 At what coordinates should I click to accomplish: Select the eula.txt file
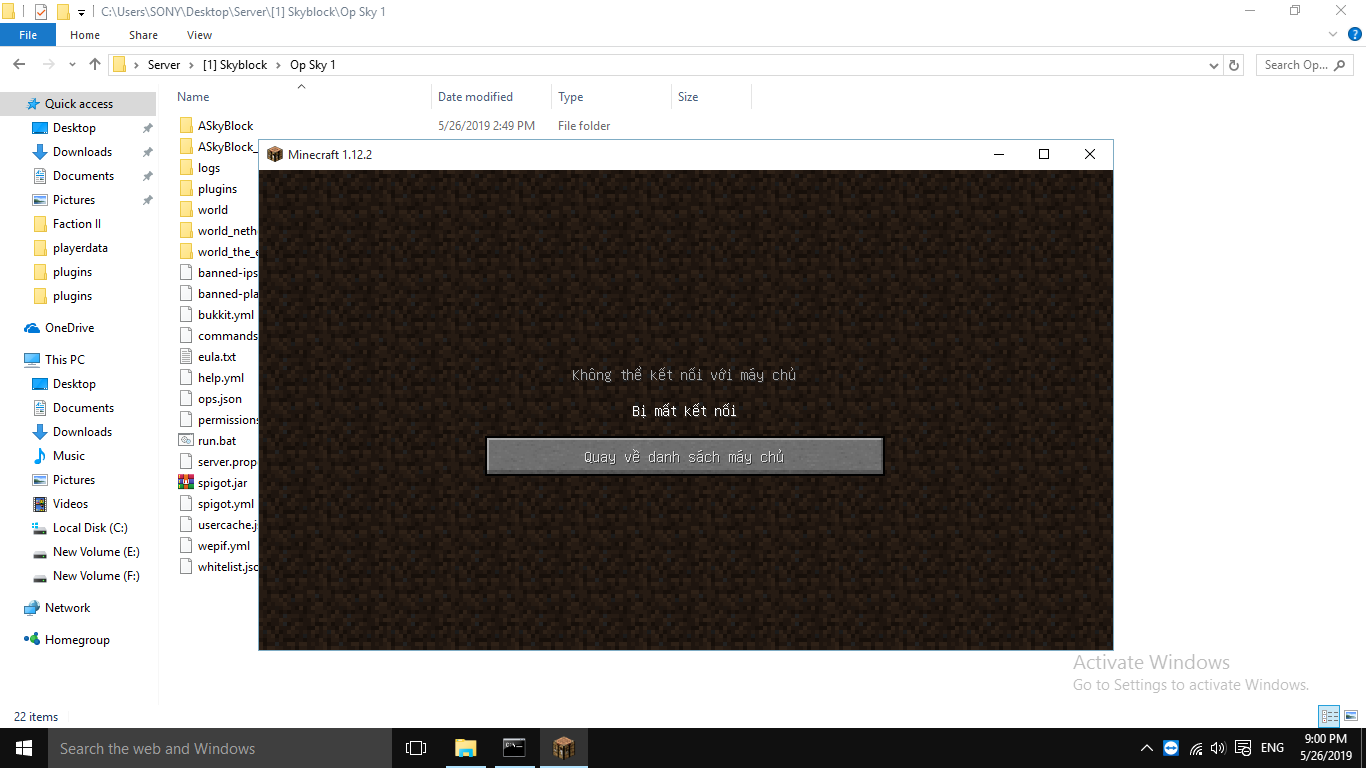pyautogui.click(x=217, y=357)
